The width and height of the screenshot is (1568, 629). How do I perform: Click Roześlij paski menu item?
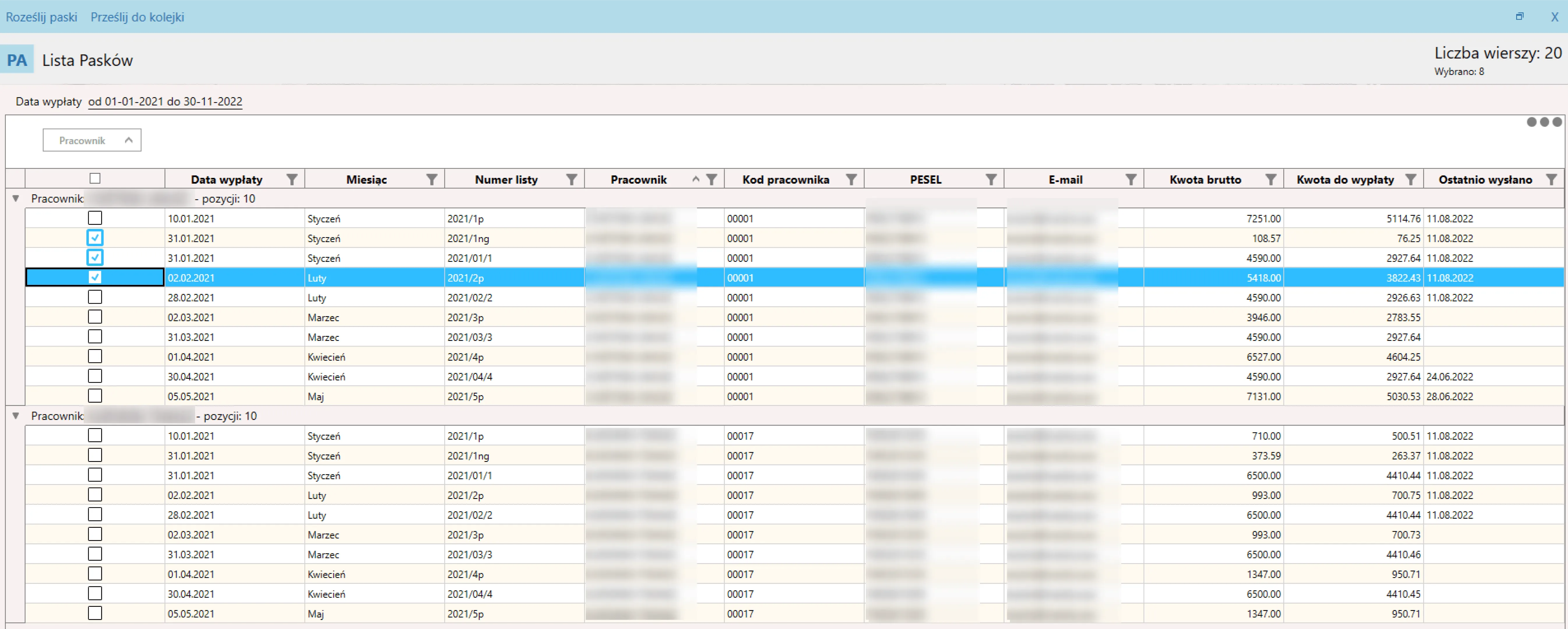(x=41, y=17)
